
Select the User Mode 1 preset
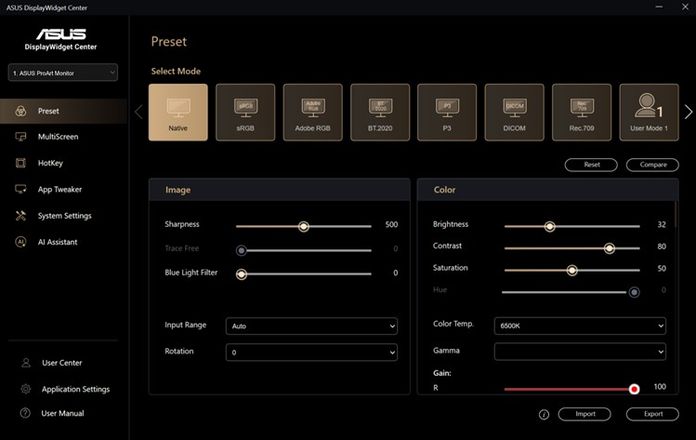coord(649,112)
